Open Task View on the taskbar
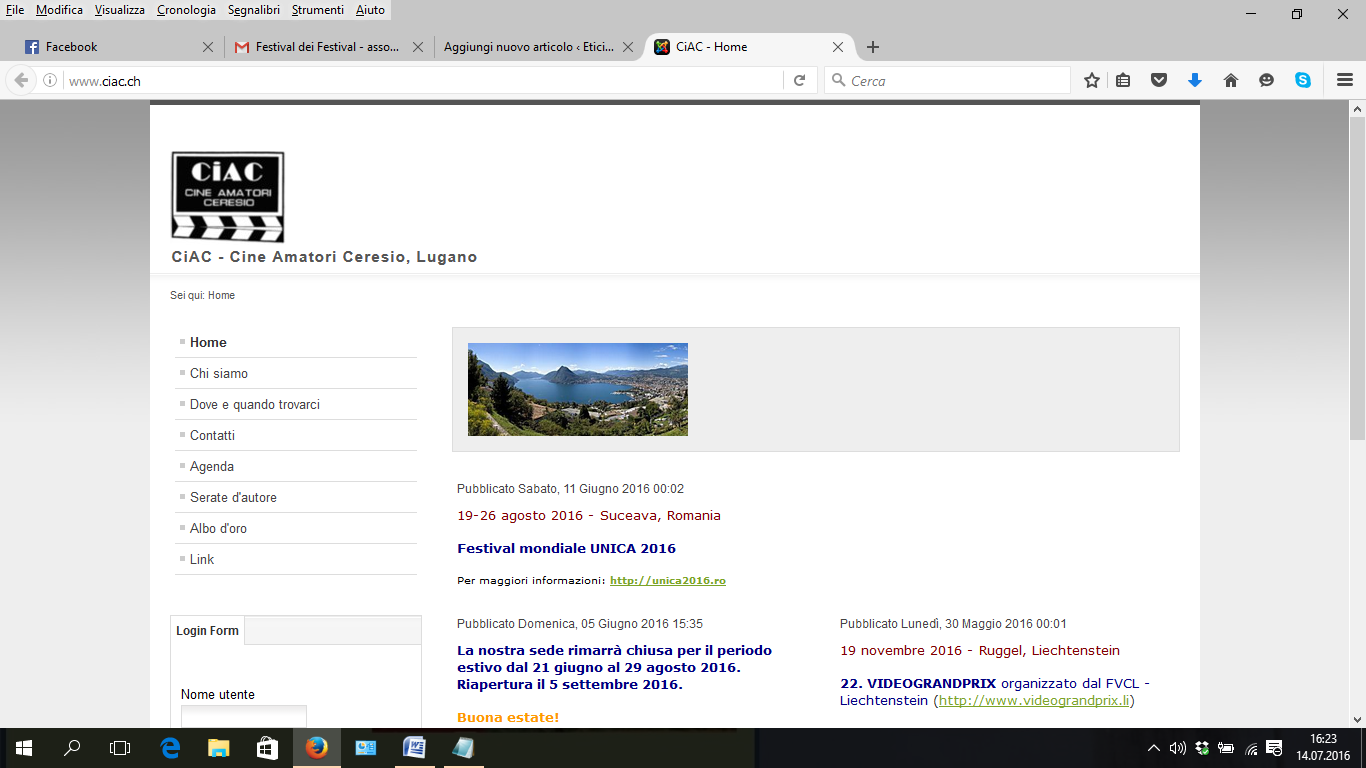The height and width of the screenshot is (768, 1366). tap(120, 748)
